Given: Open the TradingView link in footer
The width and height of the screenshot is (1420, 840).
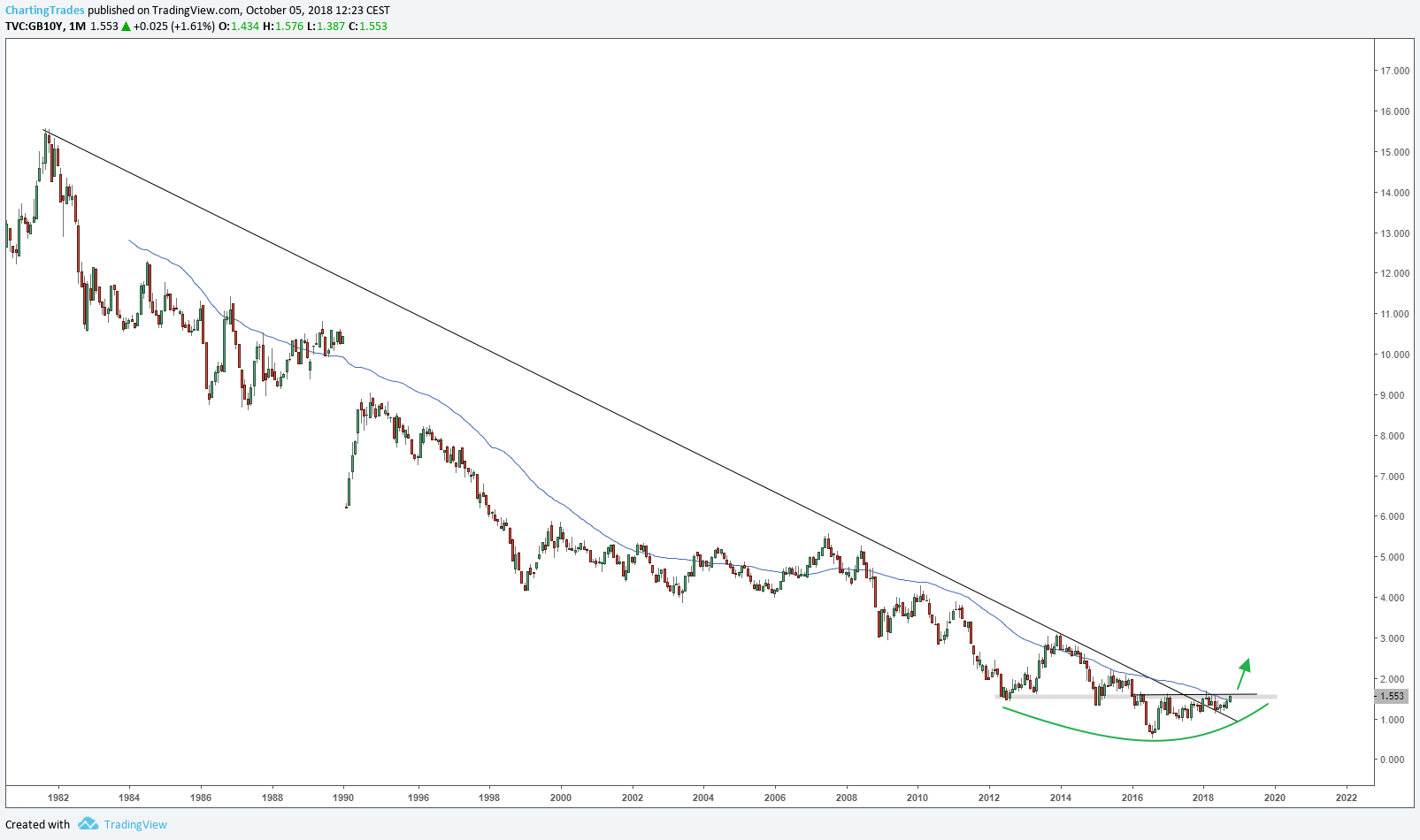Looking at the screenshot, I should click(x=135, y=824).
